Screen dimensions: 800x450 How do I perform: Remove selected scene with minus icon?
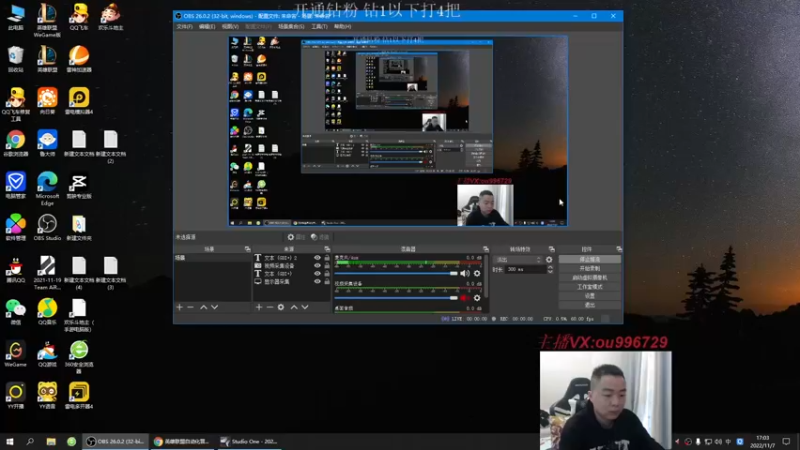coord(190,307)
